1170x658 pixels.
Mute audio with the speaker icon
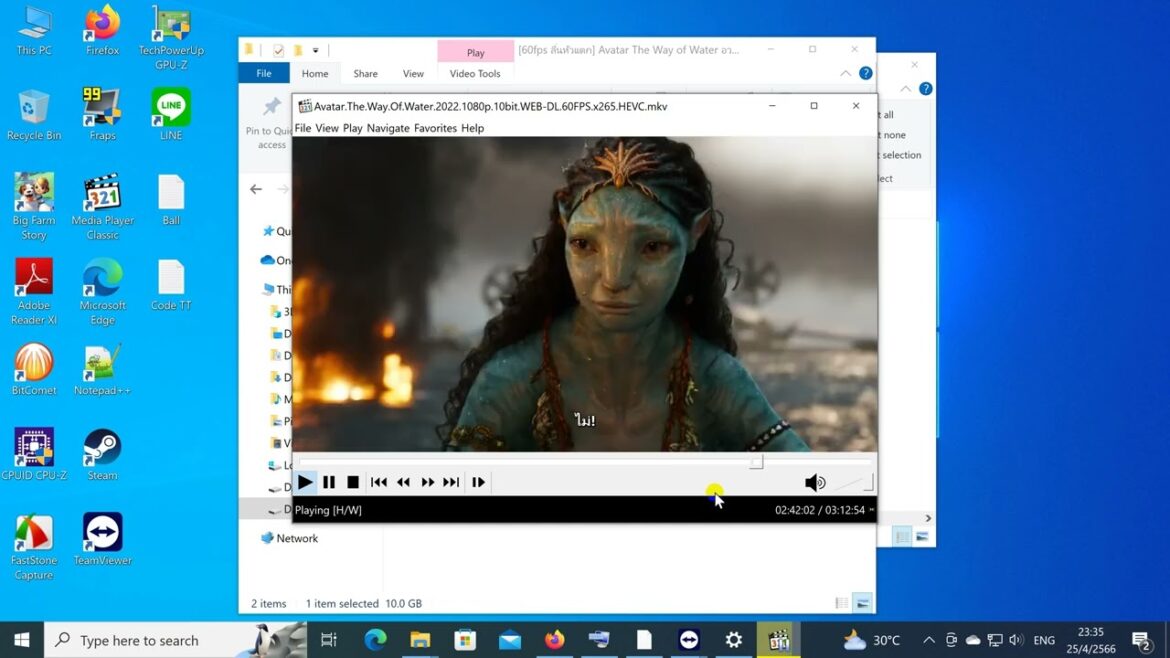815,483
